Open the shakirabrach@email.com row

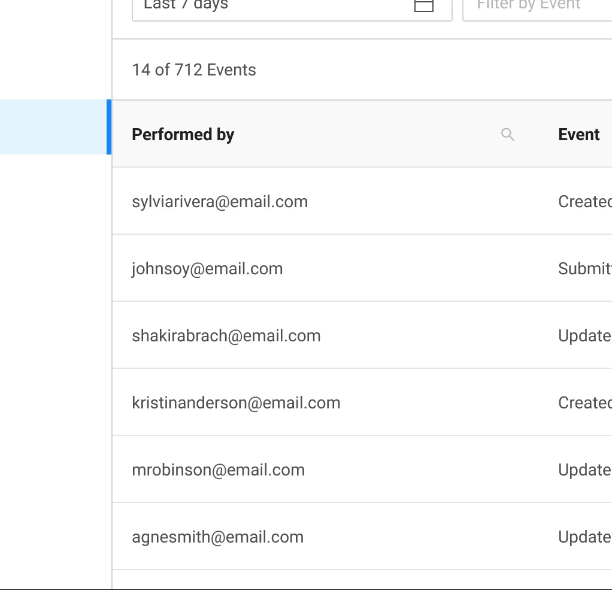[x=226, y=335]
